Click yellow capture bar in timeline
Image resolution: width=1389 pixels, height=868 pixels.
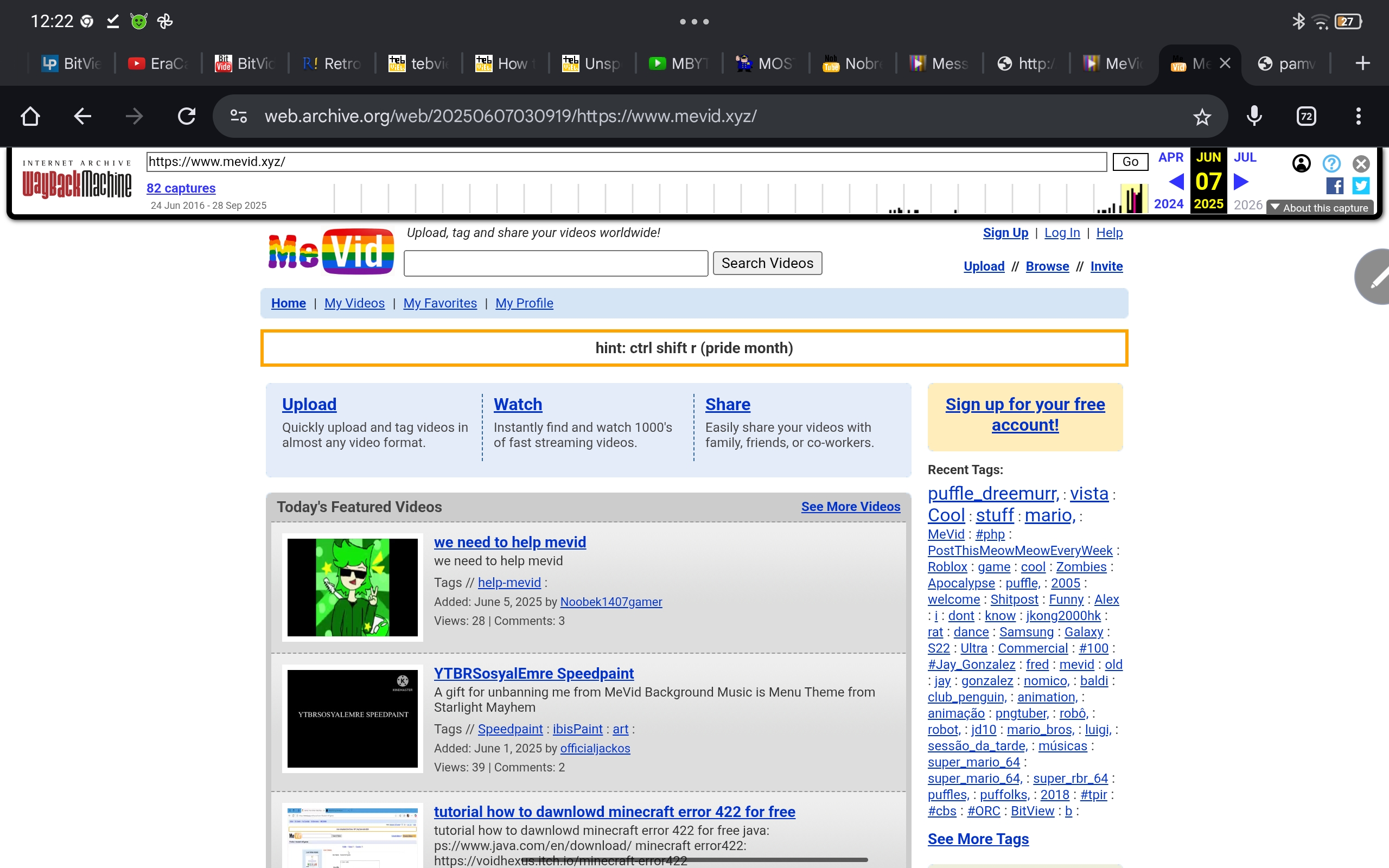[1133, 199]
